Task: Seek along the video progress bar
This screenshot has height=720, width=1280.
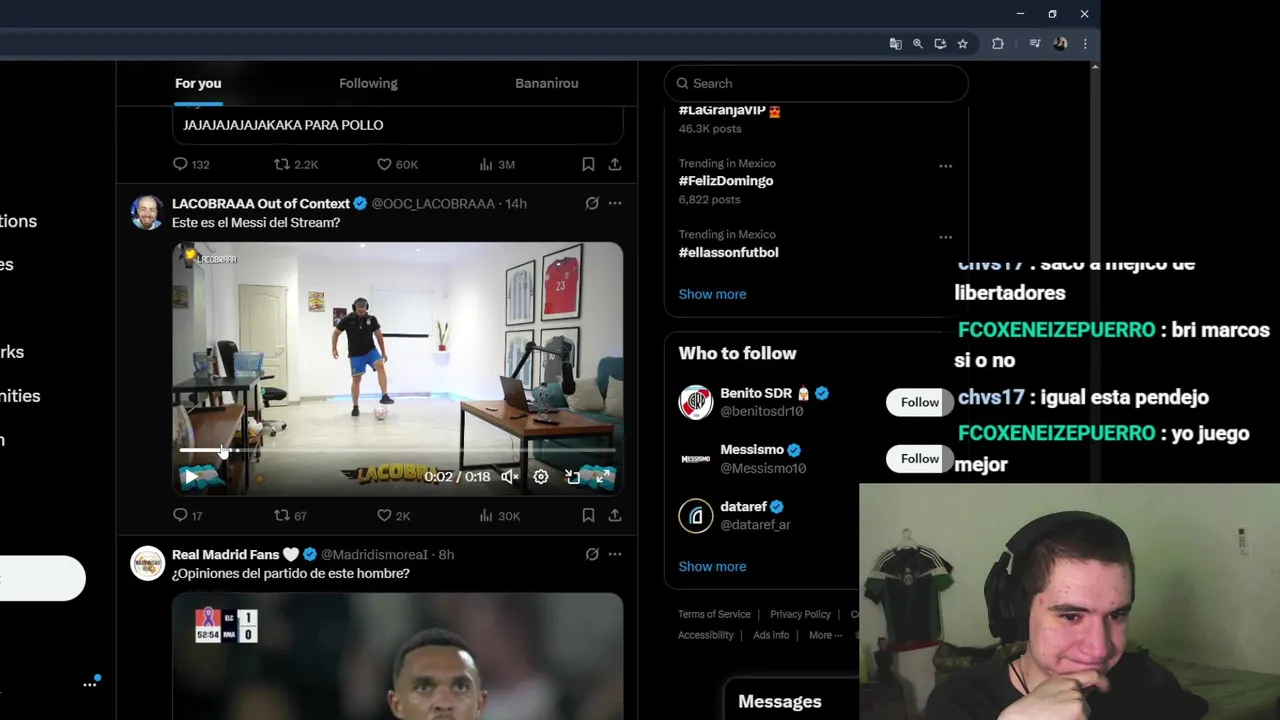Action: point(397,451)
